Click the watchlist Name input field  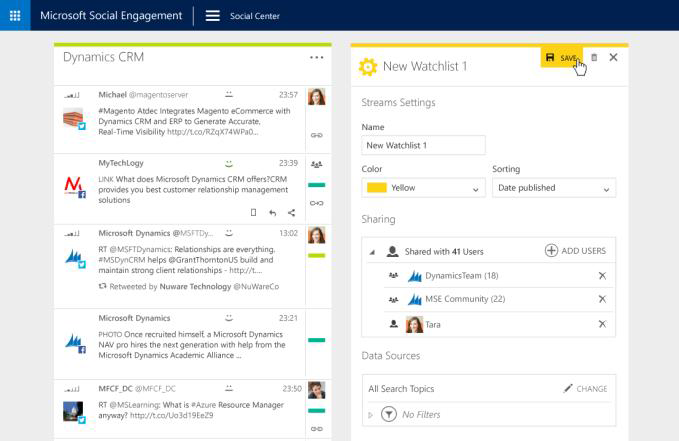click(x=423, y=145)
